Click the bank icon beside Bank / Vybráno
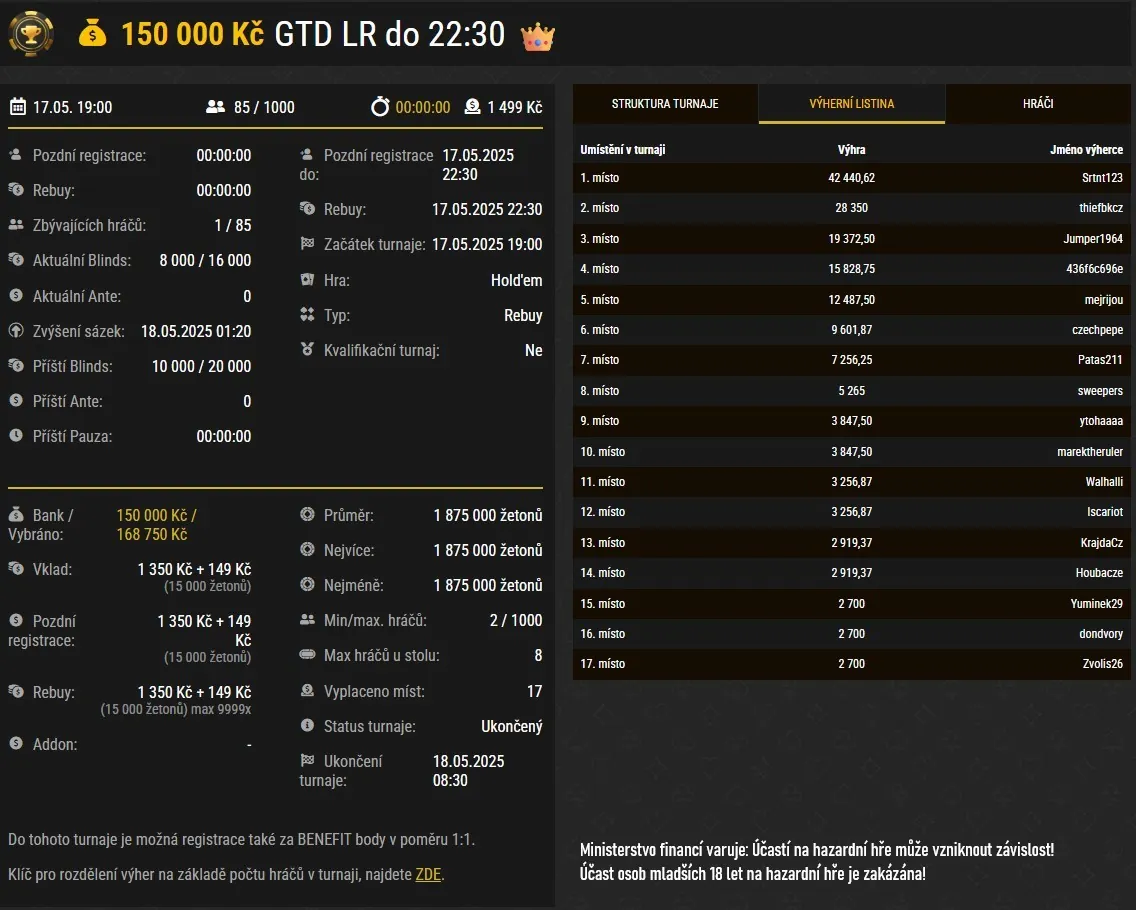The width and height of the screenshot is (1136, 910). (x=14, y=515)
